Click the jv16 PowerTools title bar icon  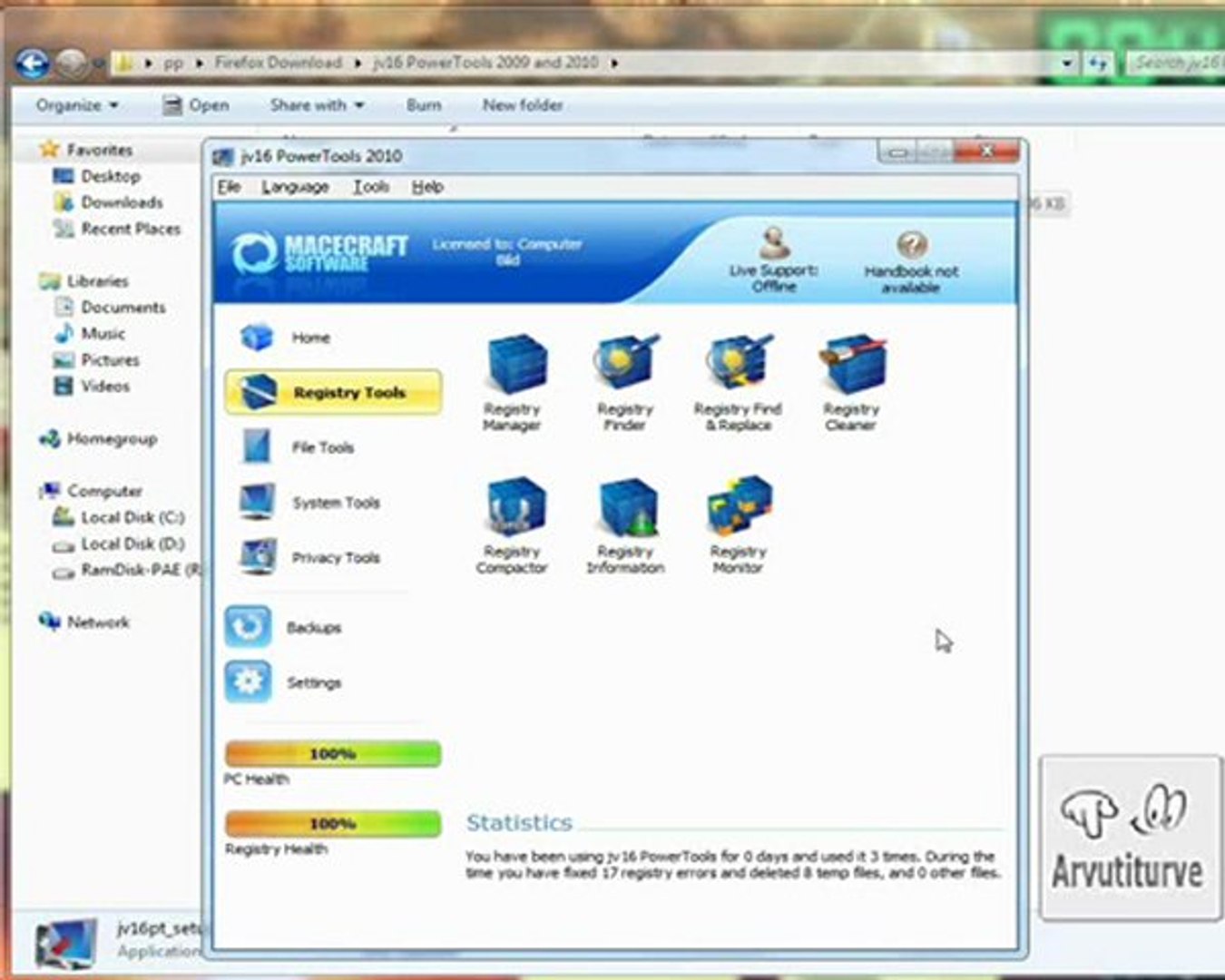coord(223,156)
